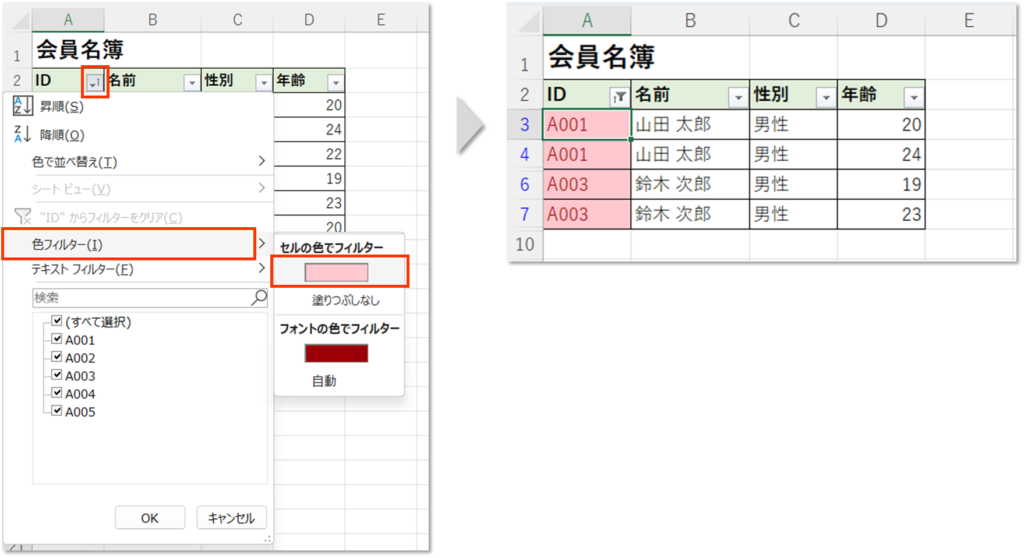The height and width of the screenshot is (558, 1024).
Task: Pick pink cell color swatch
Action: pos(336,272)
